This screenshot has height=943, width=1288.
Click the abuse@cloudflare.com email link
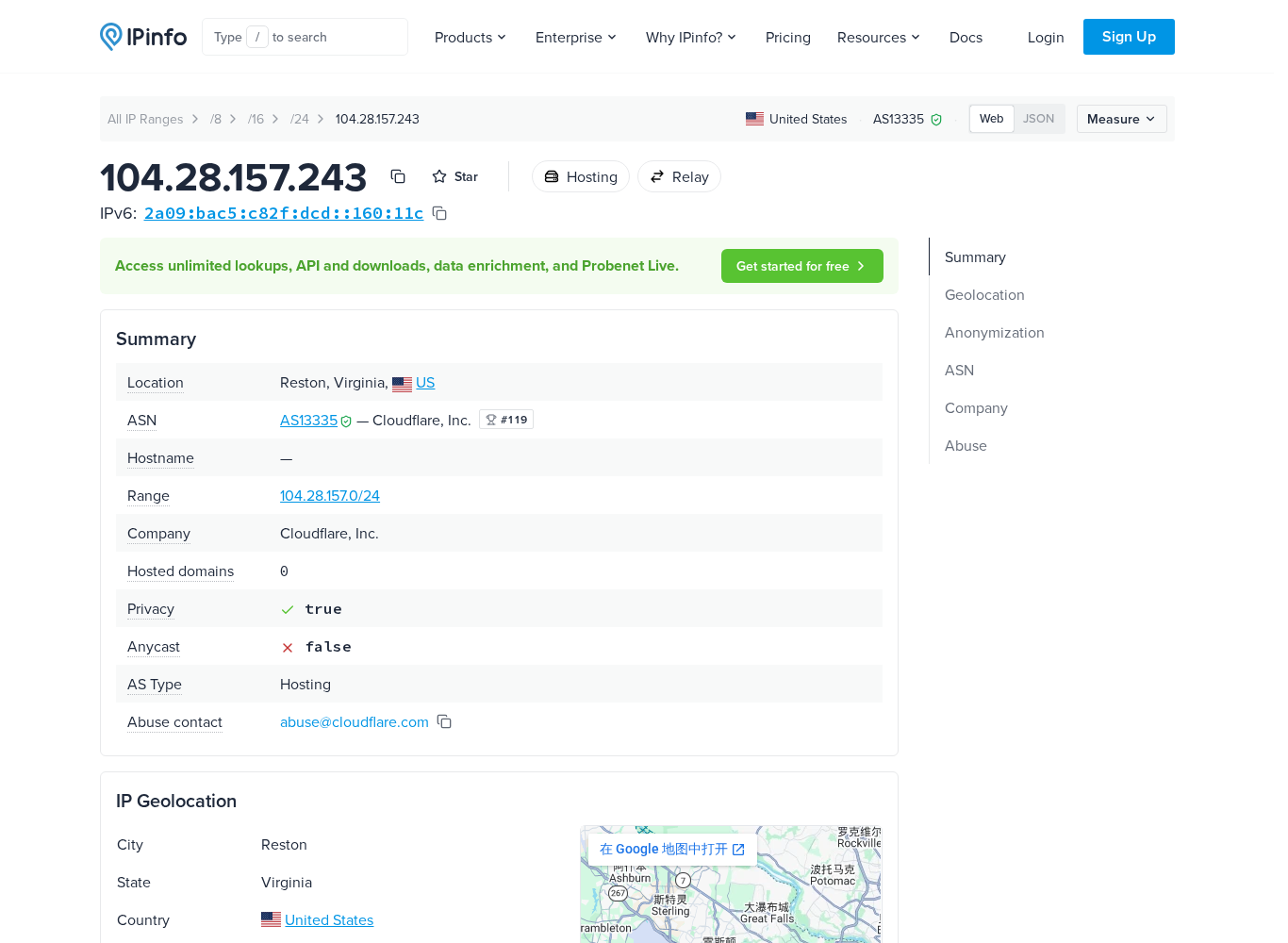(x=355, y=722)
